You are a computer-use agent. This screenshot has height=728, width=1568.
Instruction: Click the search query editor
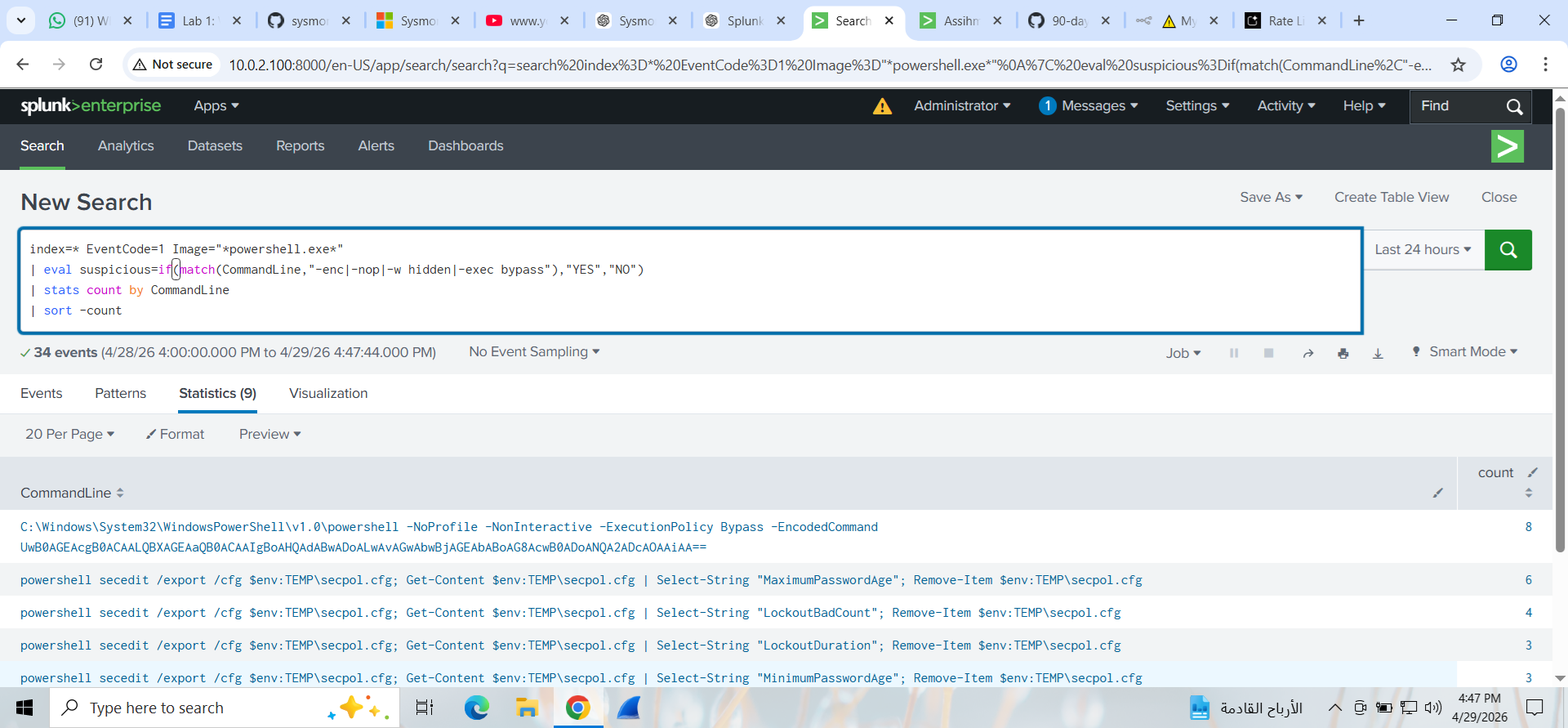(x=691, y=280)
